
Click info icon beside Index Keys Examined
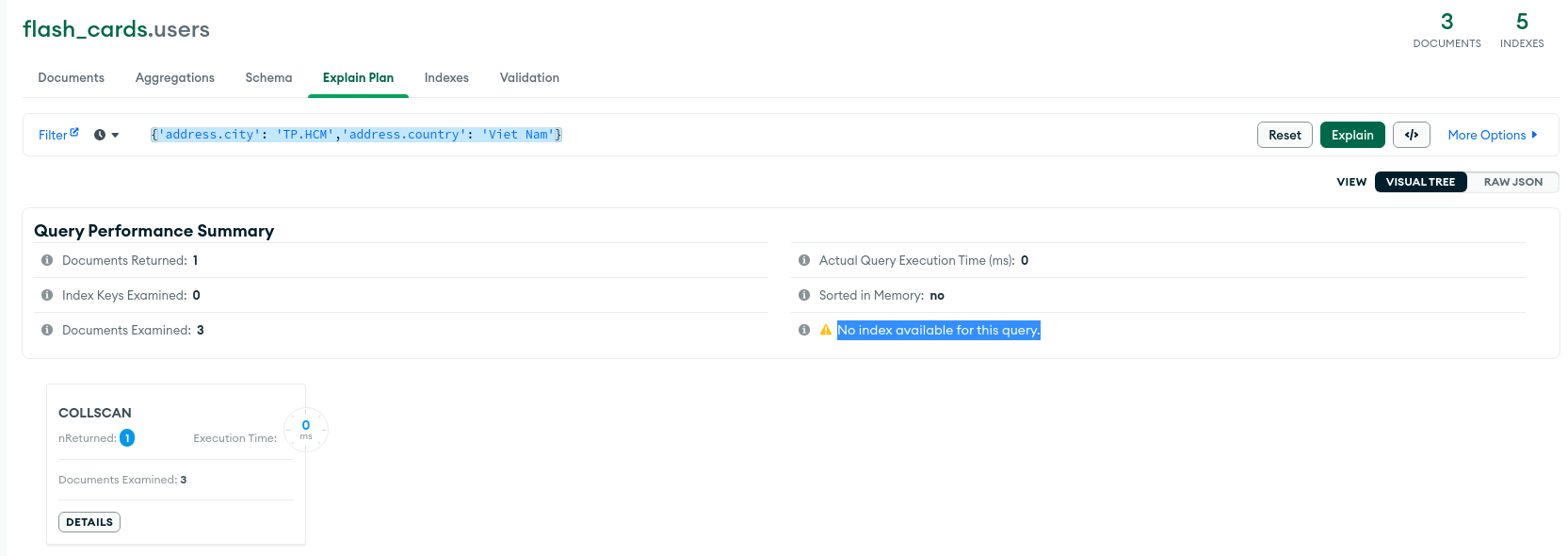coord(47,295)
